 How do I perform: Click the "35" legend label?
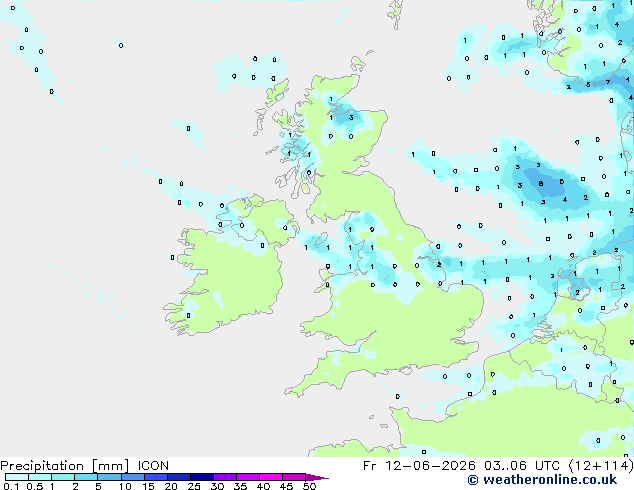click(240, 486)
